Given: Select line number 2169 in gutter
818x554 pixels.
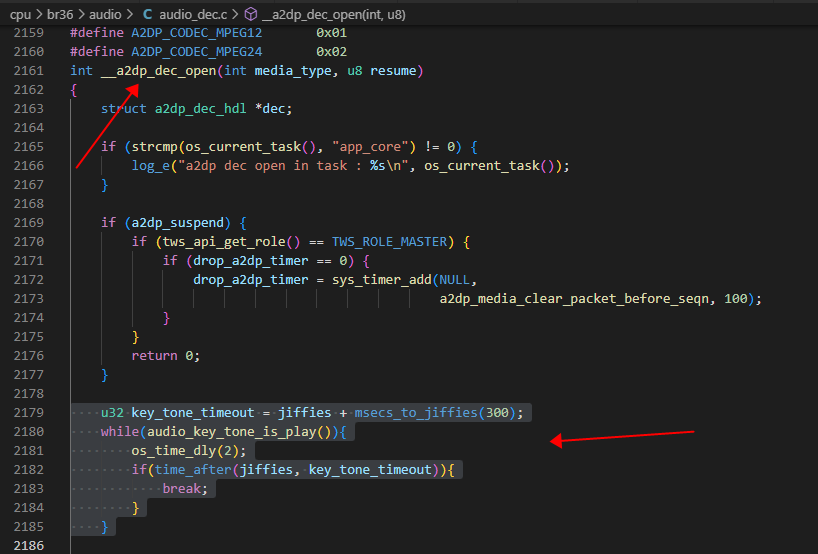Looking at the screenshot, I should 29,223.
